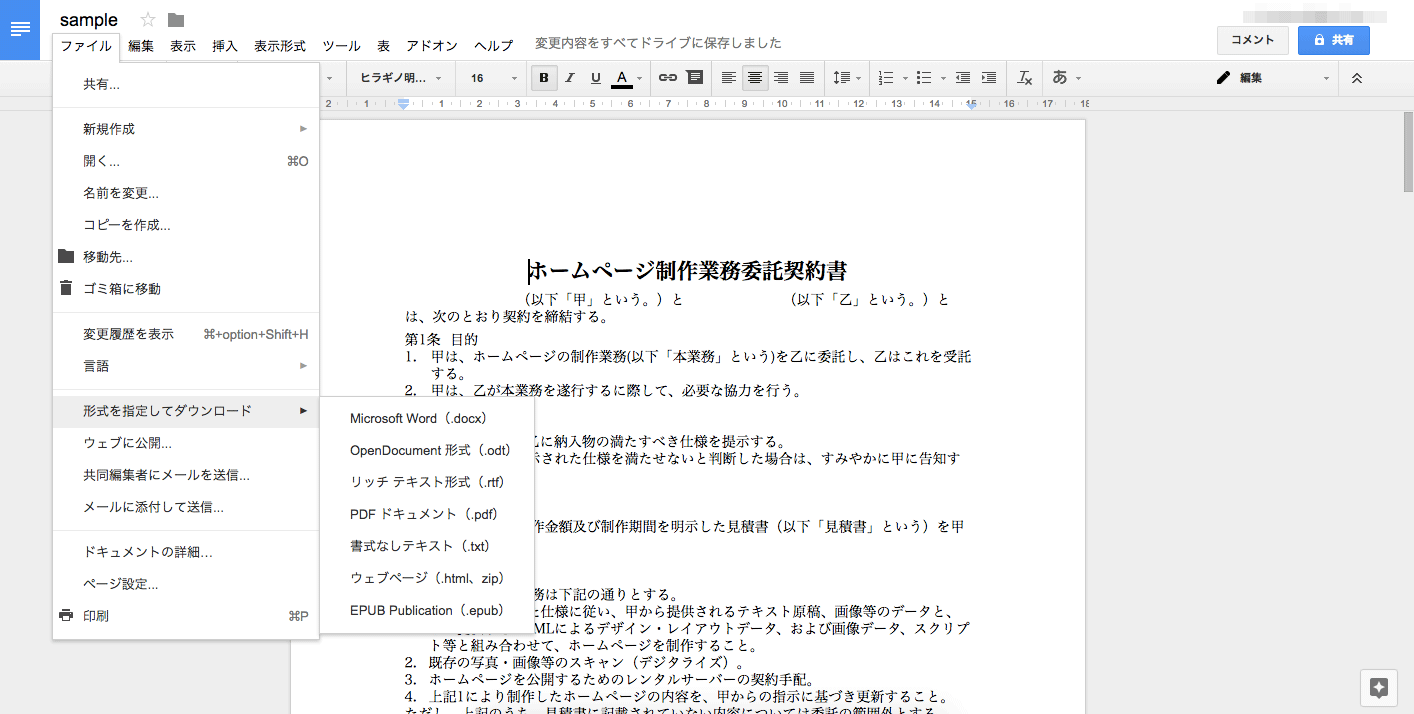Select 共有... in the File menu
The image size is (1414, 714).
pos(186,85)
